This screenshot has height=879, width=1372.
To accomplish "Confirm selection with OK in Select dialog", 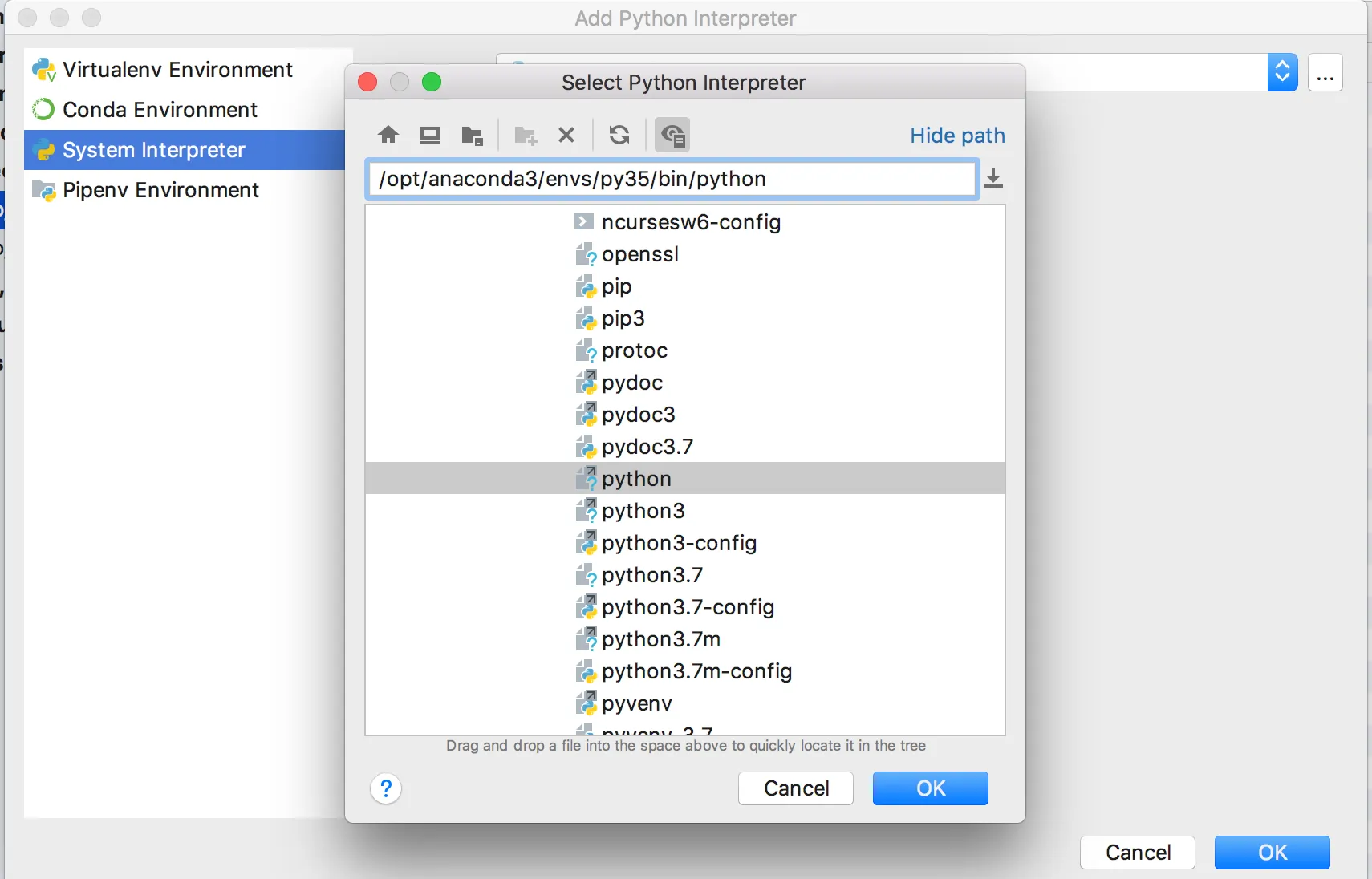I will [x=931, y=788].
